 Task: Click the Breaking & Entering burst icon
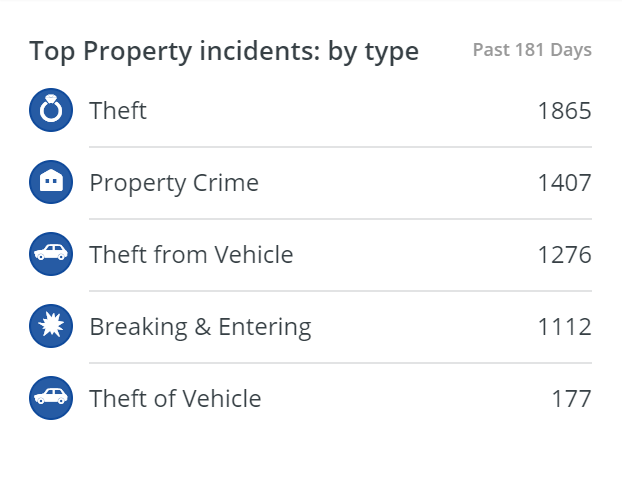pos(51,326)
